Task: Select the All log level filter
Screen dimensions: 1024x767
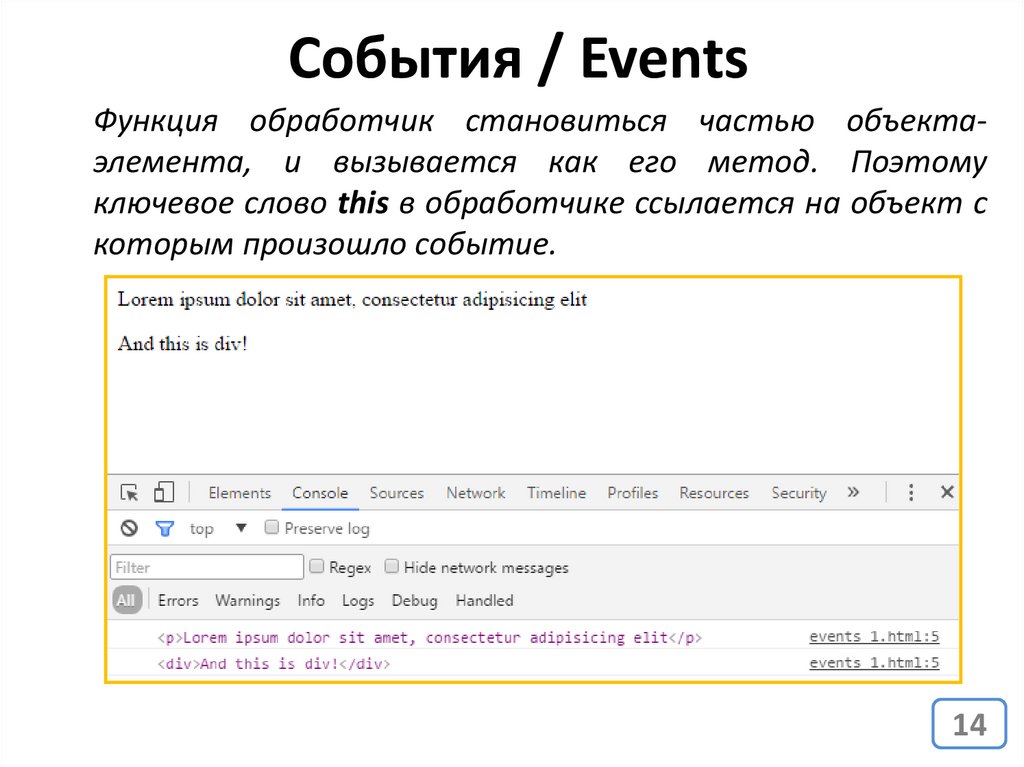Action: click(125, 601)
